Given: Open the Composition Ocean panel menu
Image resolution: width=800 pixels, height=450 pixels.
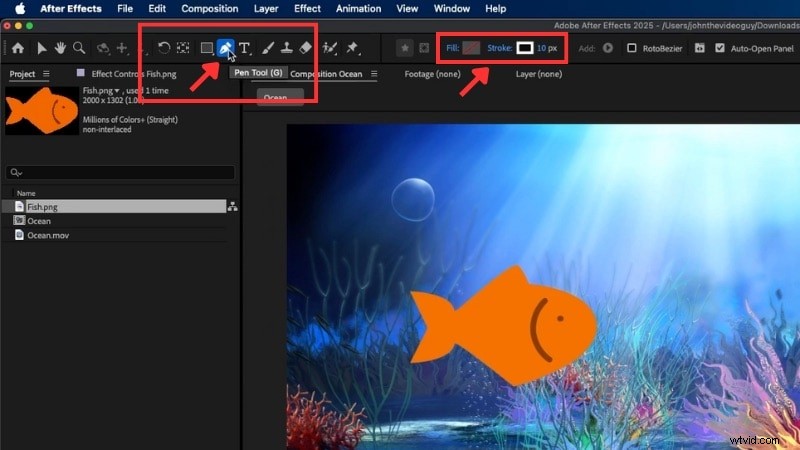Looking at the screenshot, I should click(x=374, y=74).
